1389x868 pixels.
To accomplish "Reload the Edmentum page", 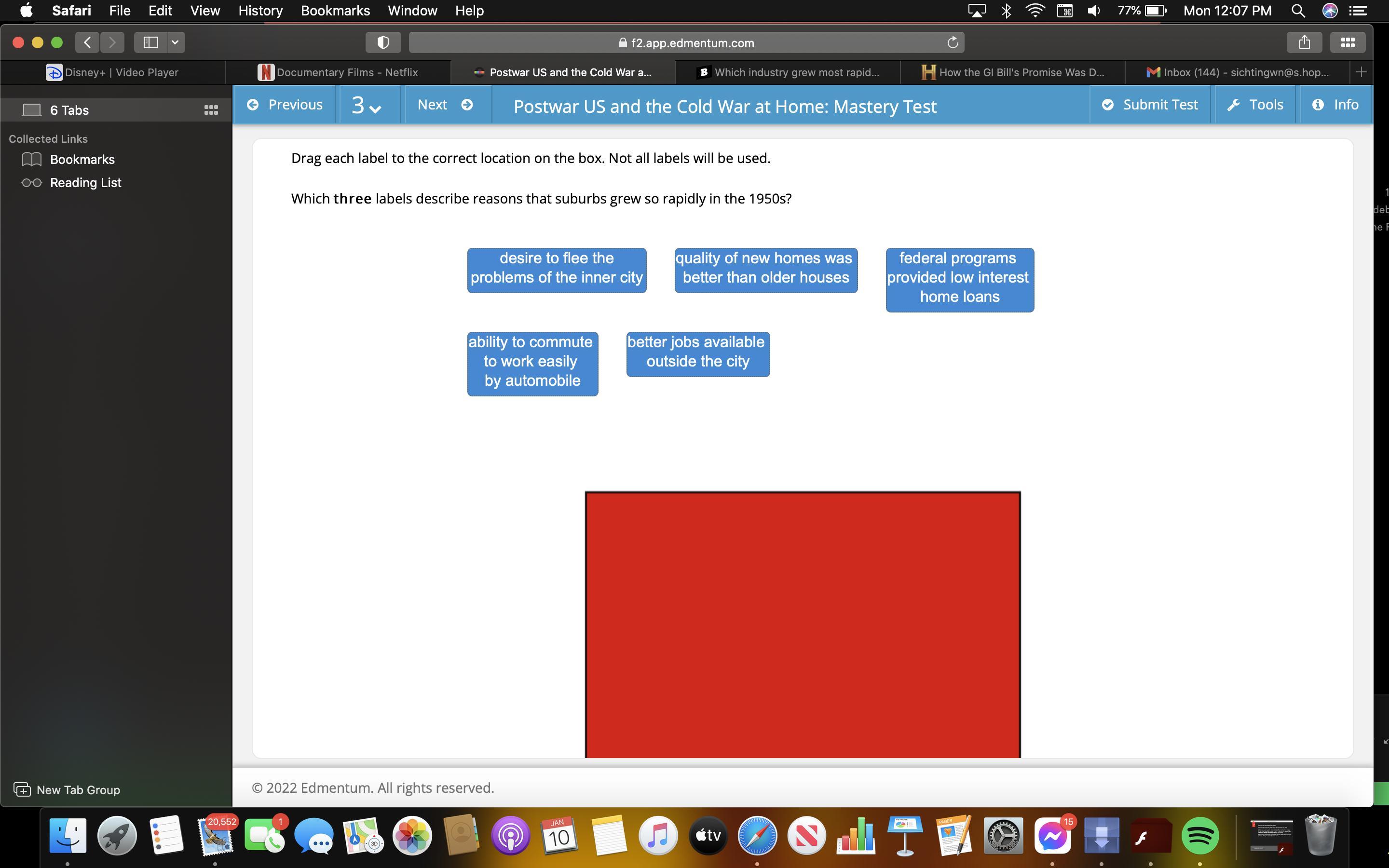I will coord(952,42).
